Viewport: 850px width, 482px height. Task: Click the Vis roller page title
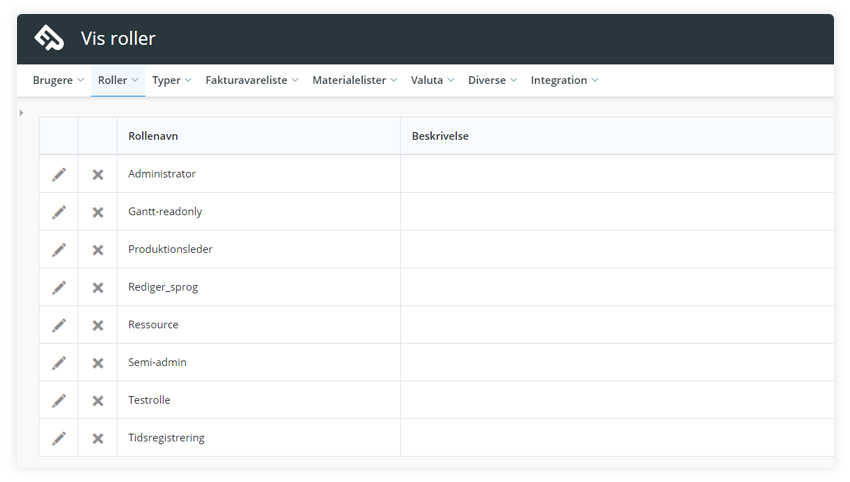click(118, 38)
